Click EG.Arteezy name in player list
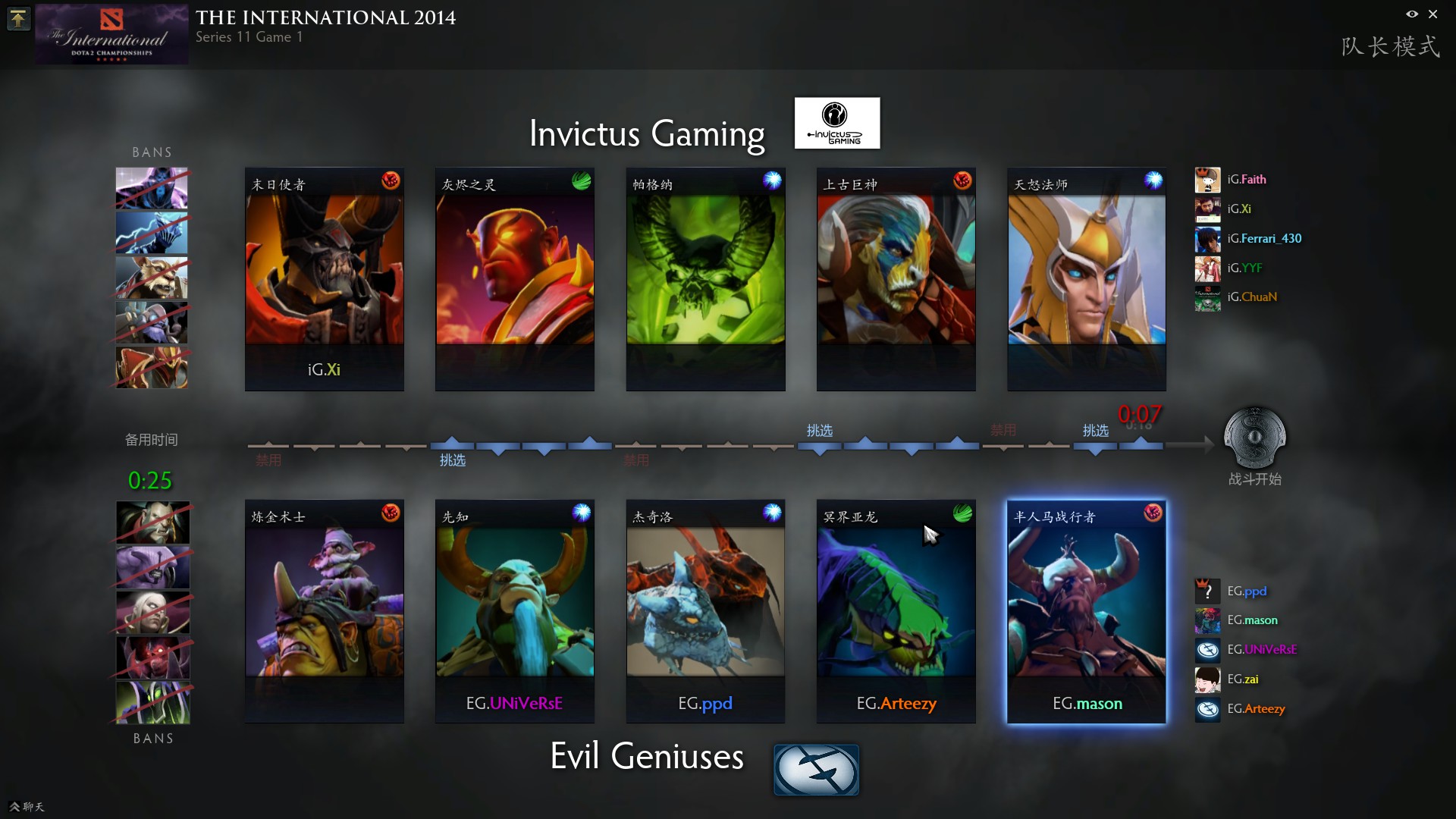The width and height of the screenshot is (1456, 819). pos(1256,708)
